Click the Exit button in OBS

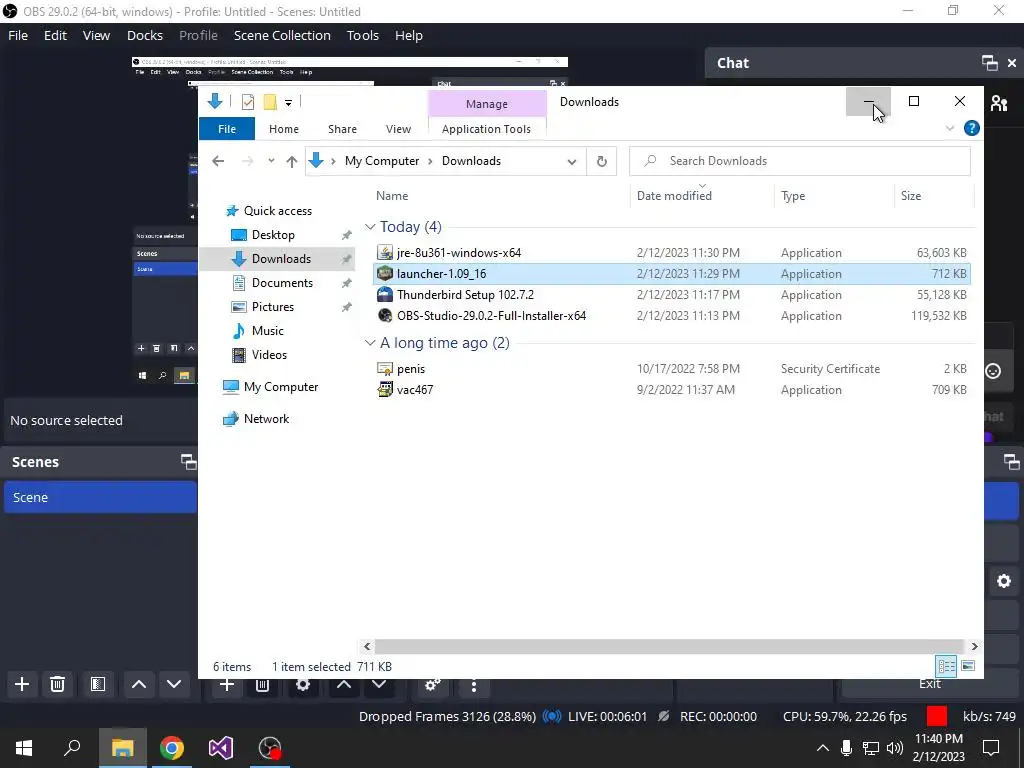[x=929, y=684]
